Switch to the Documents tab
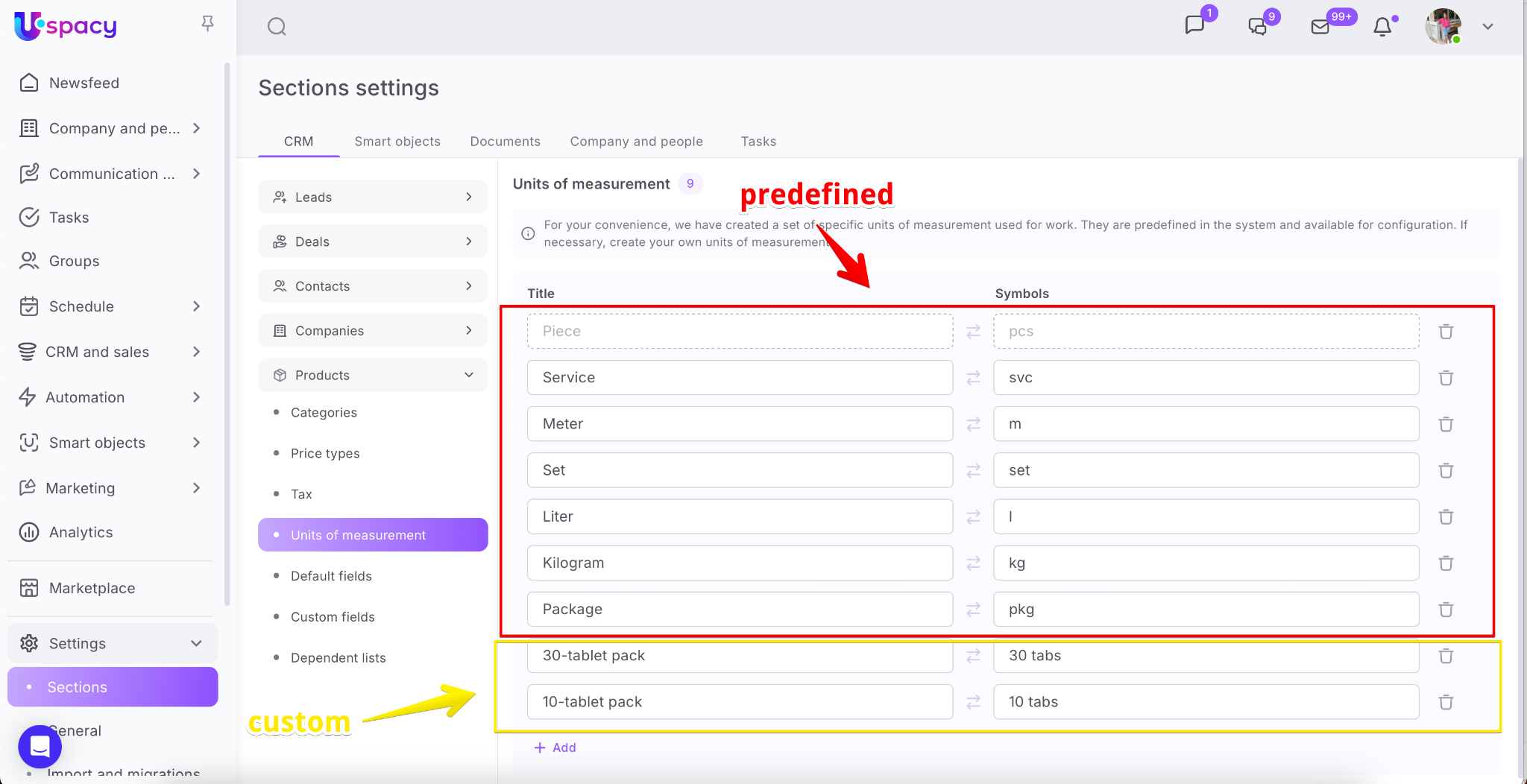Screen dimensions: 1527x784 click(505, 142)
